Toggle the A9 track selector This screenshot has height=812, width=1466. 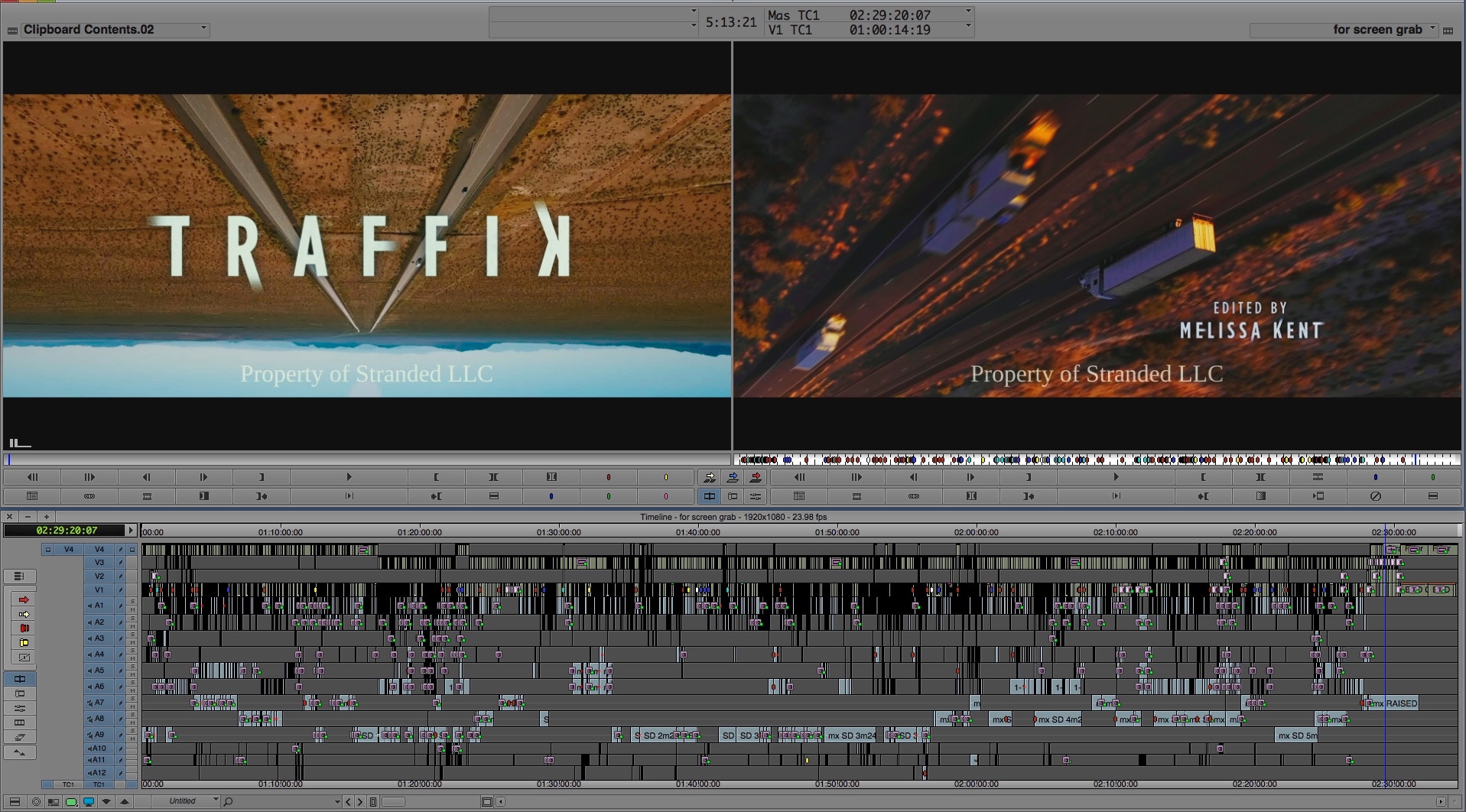(99, 735)
